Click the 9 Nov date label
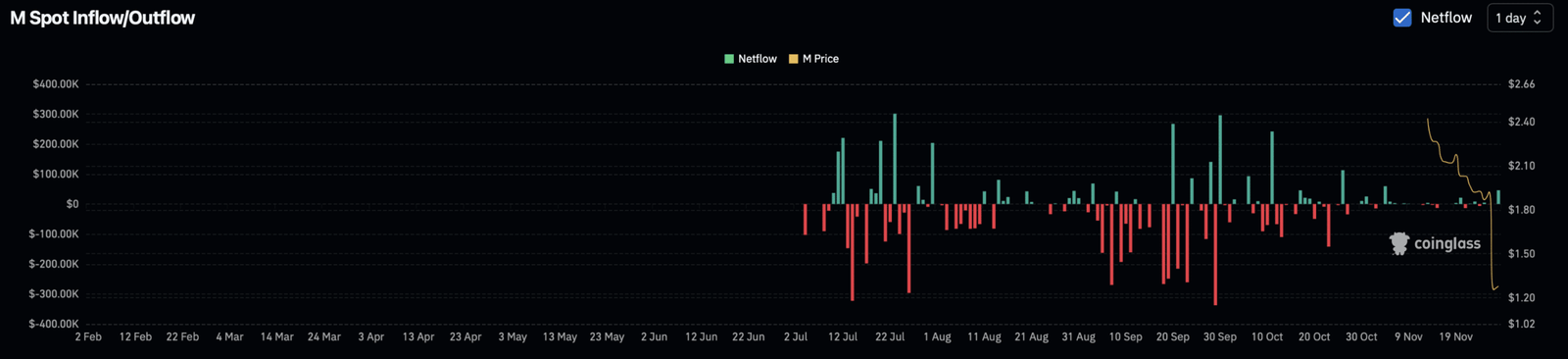Viewport: 1568px width, 359px height. [x=1409, y=336]
